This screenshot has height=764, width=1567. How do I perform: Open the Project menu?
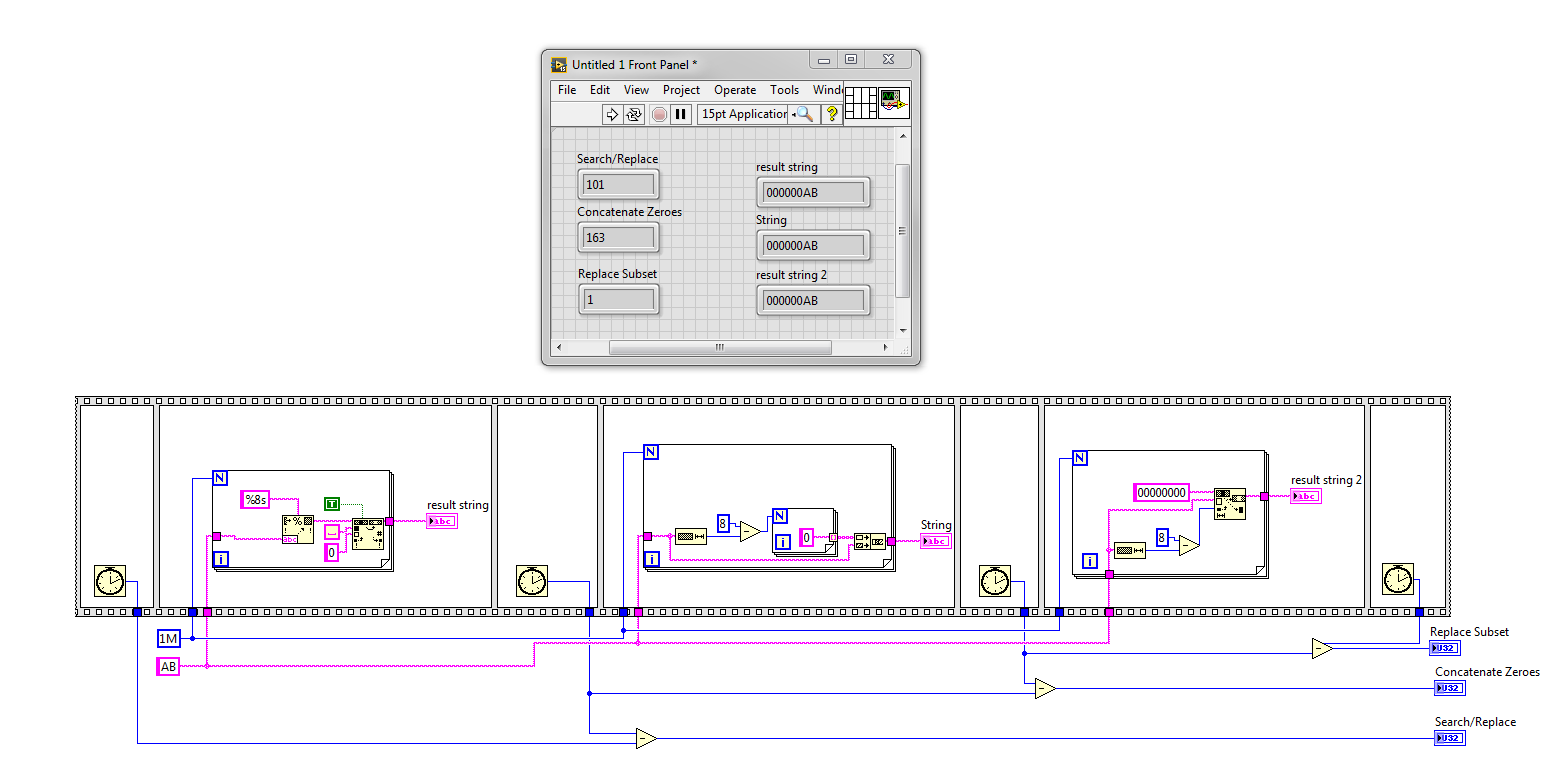coord(681,90)
